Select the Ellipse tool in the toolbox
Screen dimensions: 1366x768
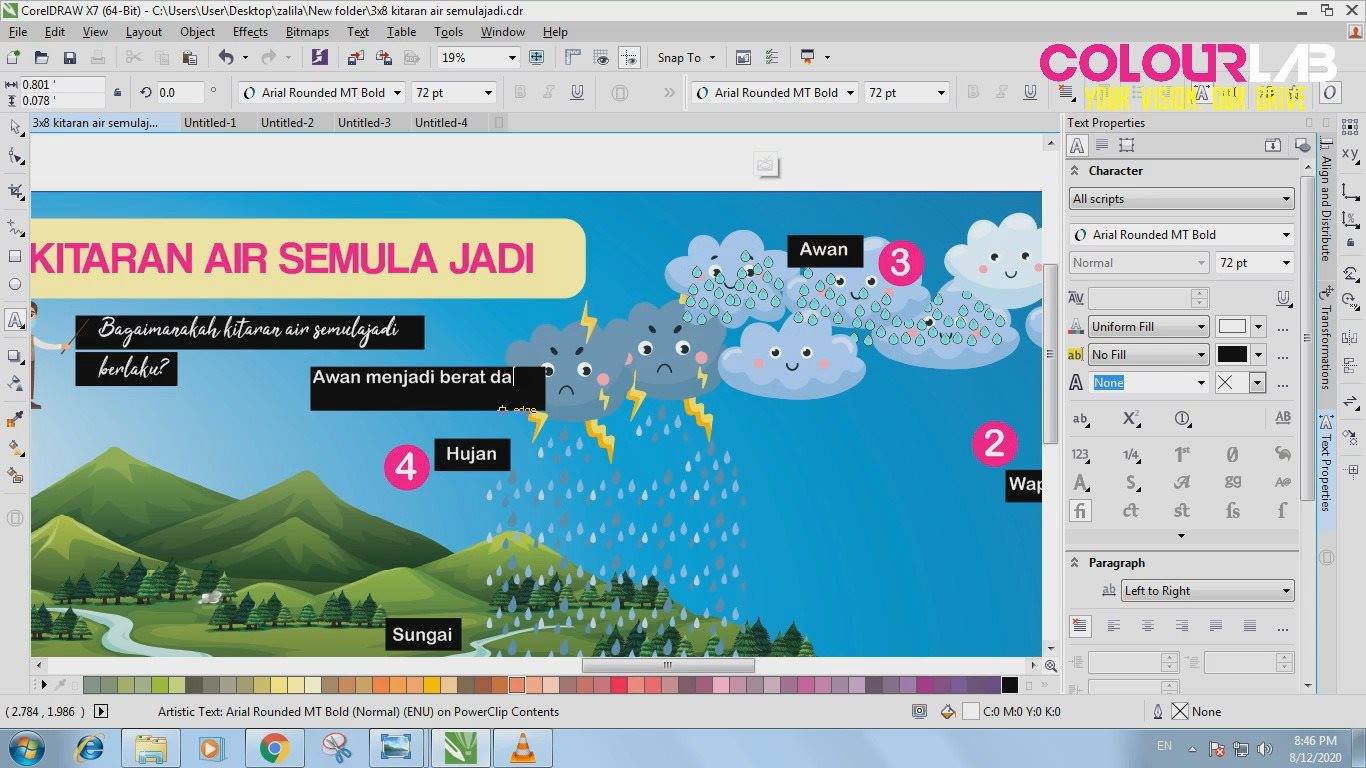pyautogui.click(x=15, y=285)
